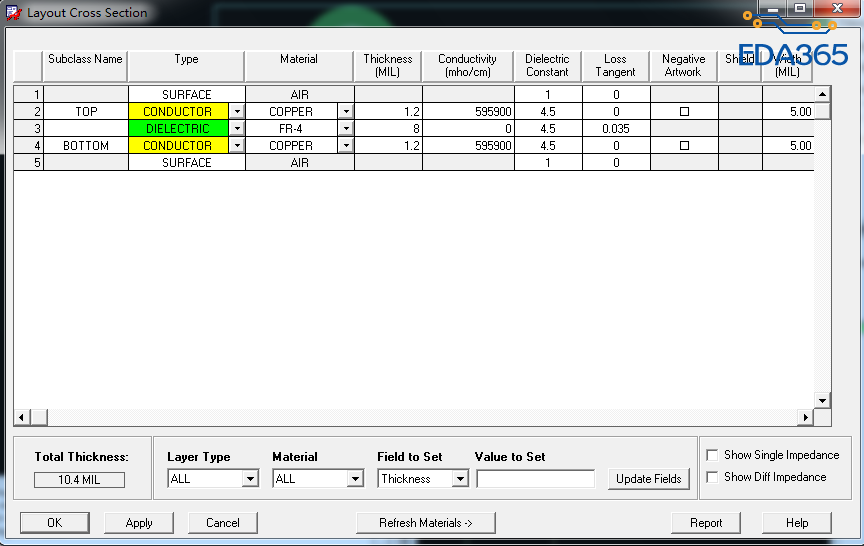This screenshot has height=546, width=864.
Task: Click COPPER material cell in TOP row
Action: 291,112
